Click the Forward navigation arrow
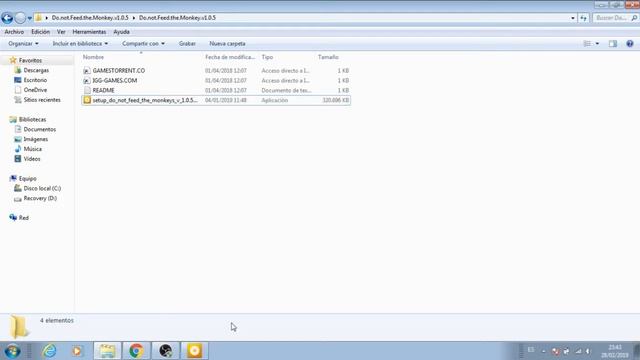This screenshot has width=640, height=360. point(20,18)
